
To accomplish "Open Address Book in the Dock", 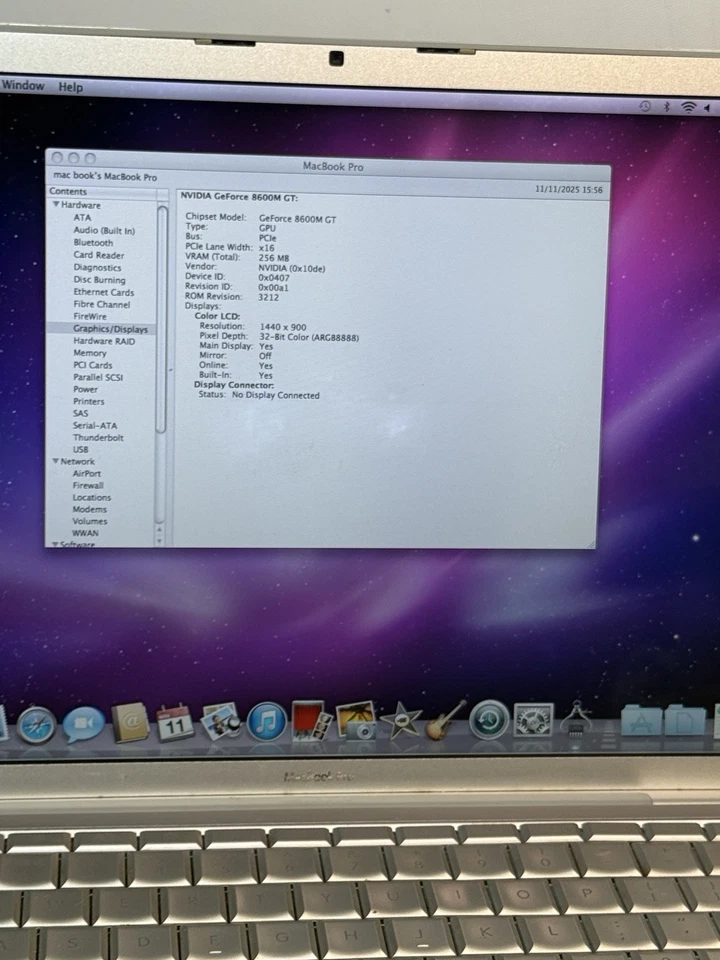I will pos(130,722).
